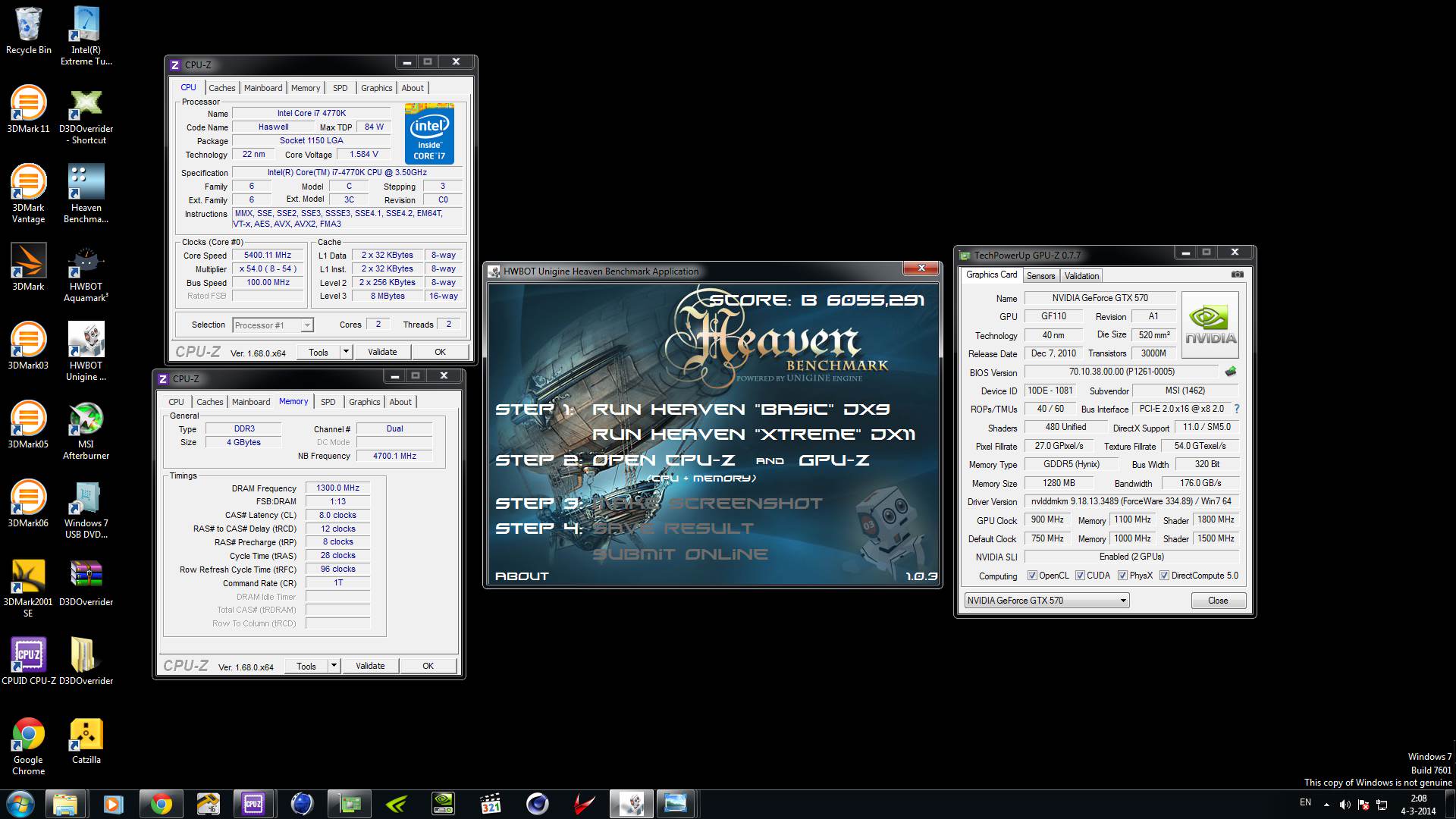The width and height of the screenshot is (1456, 819).
Task: Open About tab in bottom CPU-Z window
Action: click(400, 402)
